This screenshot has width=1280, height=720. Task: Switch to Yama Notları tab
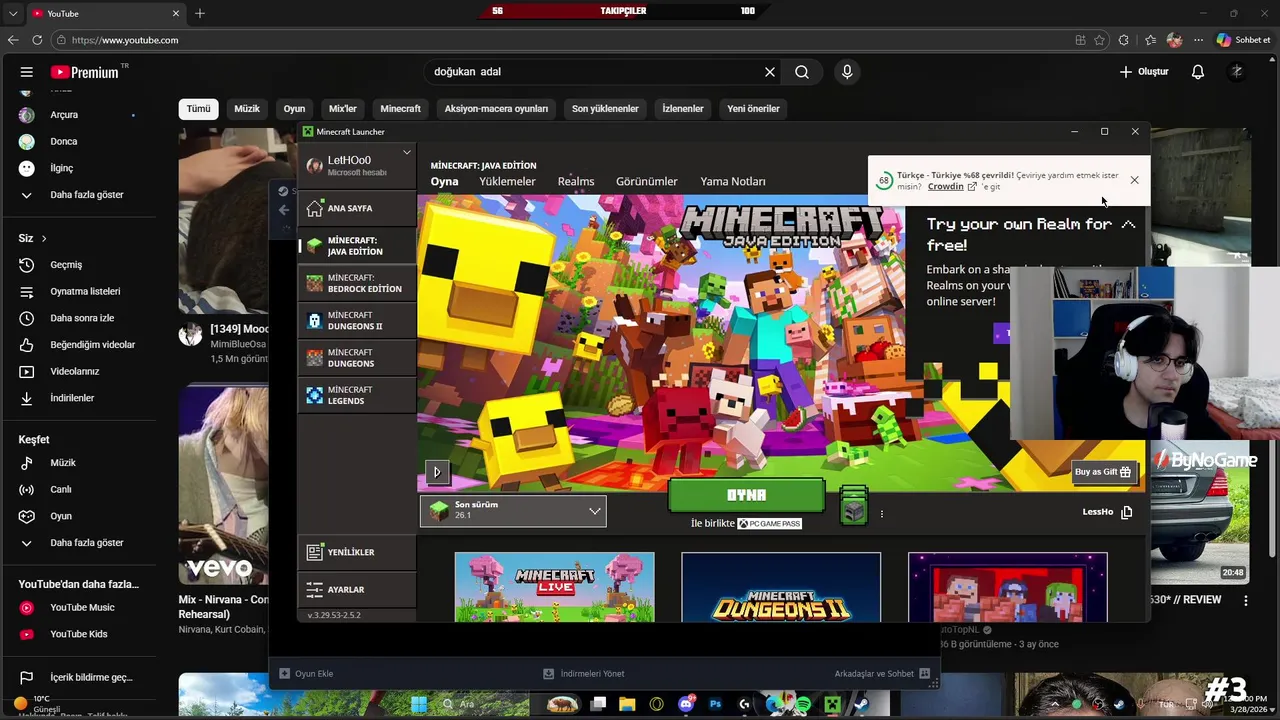pos(733,182)
